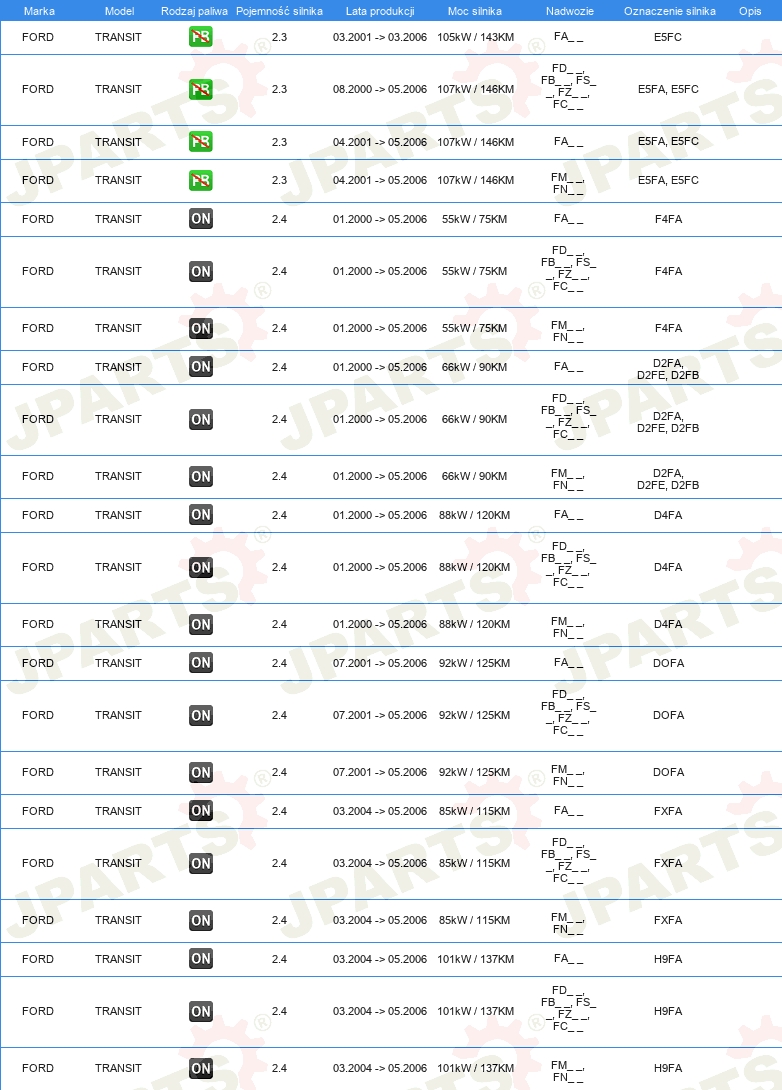
Task: Select engine code DOFA in the FA__ body row
Action: click(x=668, y=663)
